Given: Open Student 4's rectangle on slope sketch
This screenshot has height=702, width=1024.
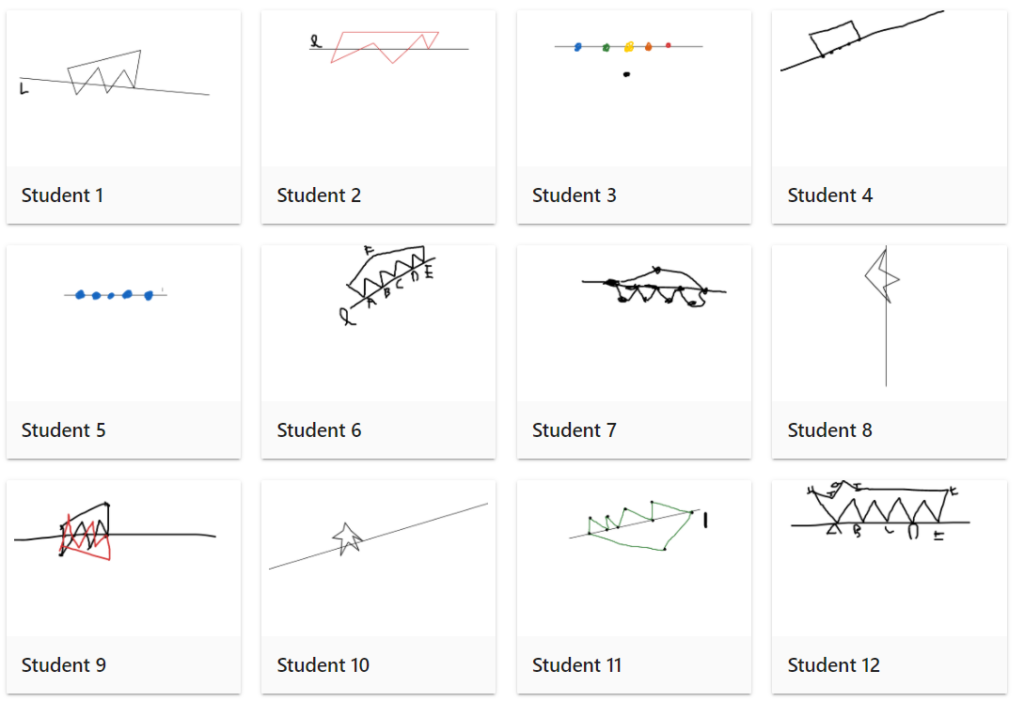Looking at the screenshot, I should [x=889, y=88].
